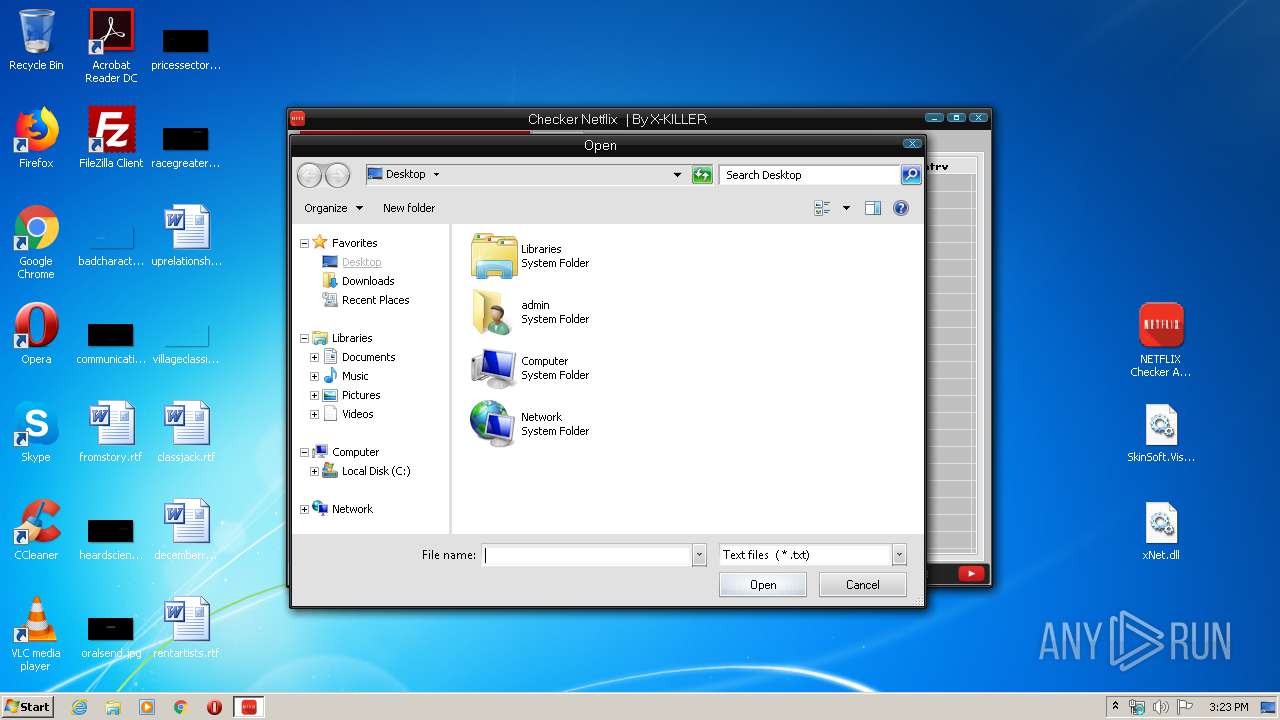Viewport: 1280px width, 720px height.
Task: Select the Computer system folder item
Action: 530,368
